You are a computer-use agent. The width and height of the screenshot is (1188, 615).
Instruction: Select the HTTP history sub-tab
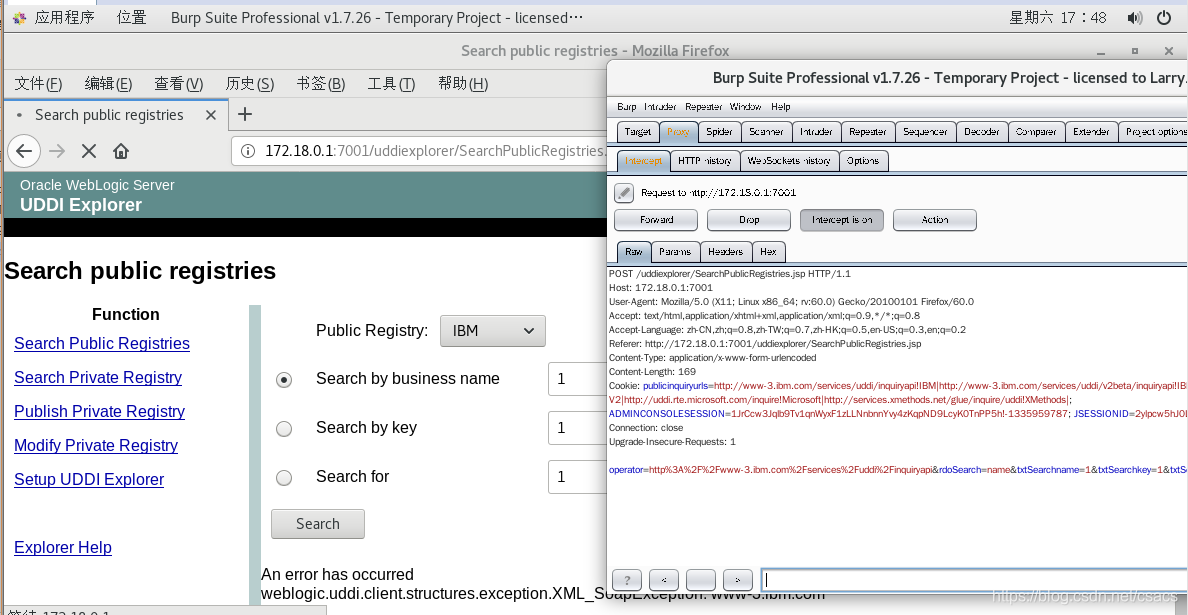point(705,161)
